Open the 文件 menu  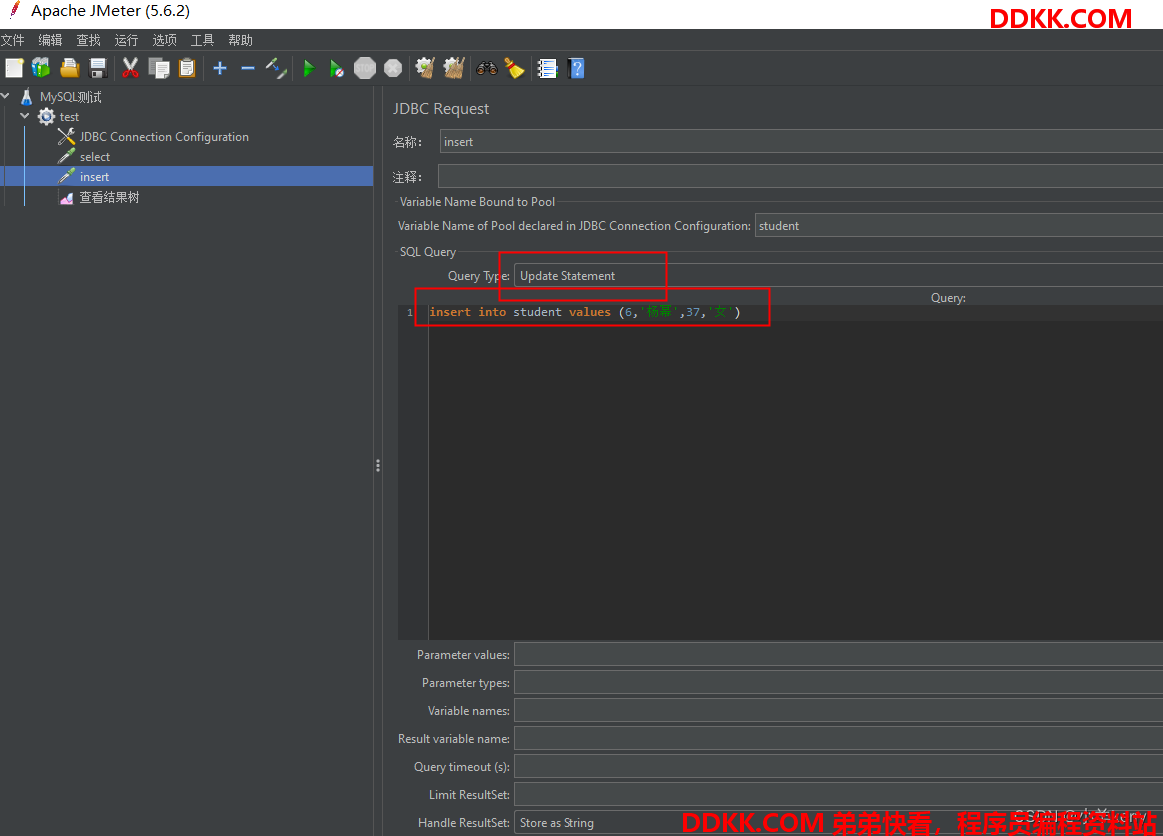coord(13,40)
